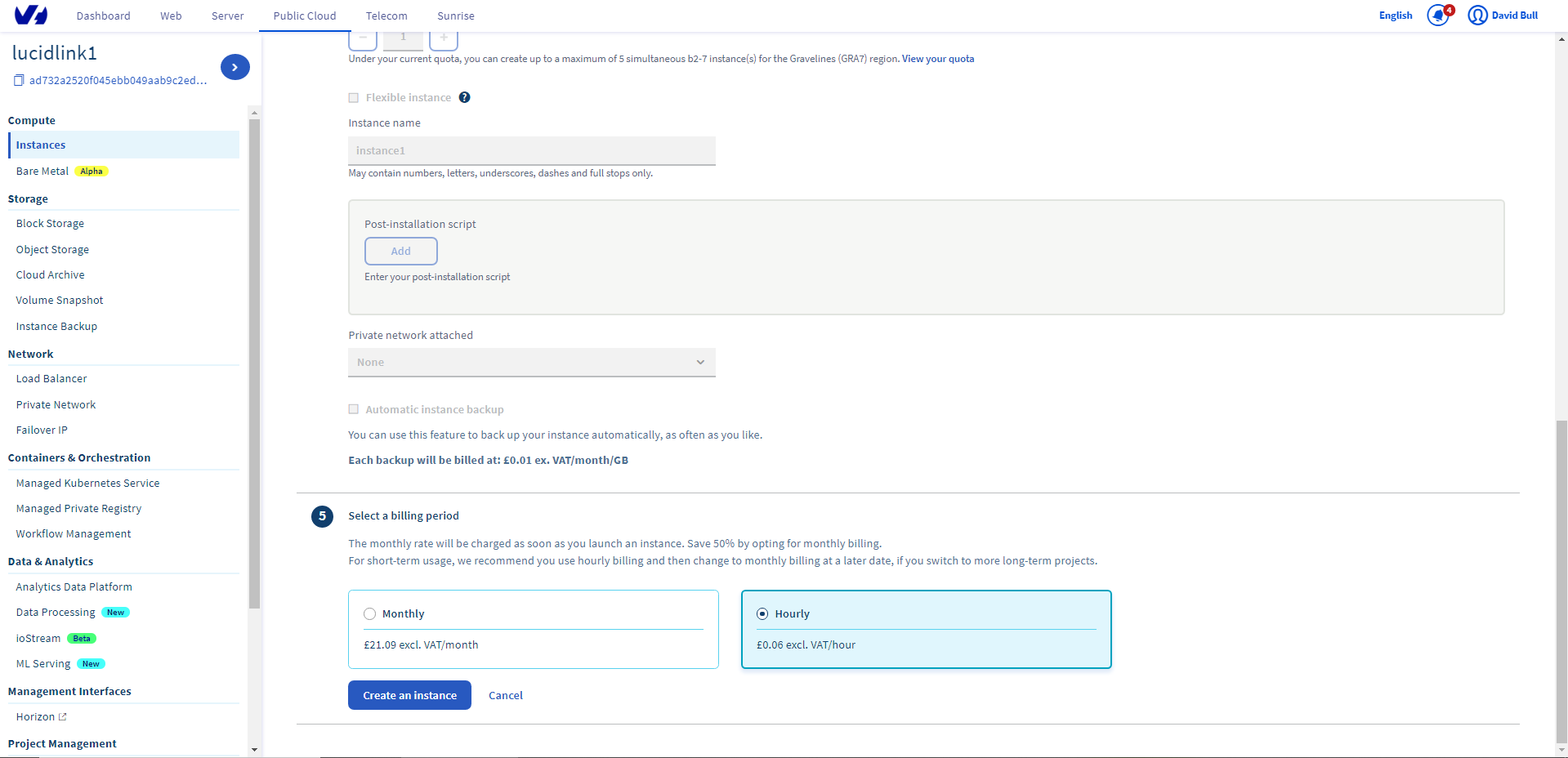Decrease instance quantity with minus button
This screenshot has height=758, width=1568.
click(x=363, y=38)
